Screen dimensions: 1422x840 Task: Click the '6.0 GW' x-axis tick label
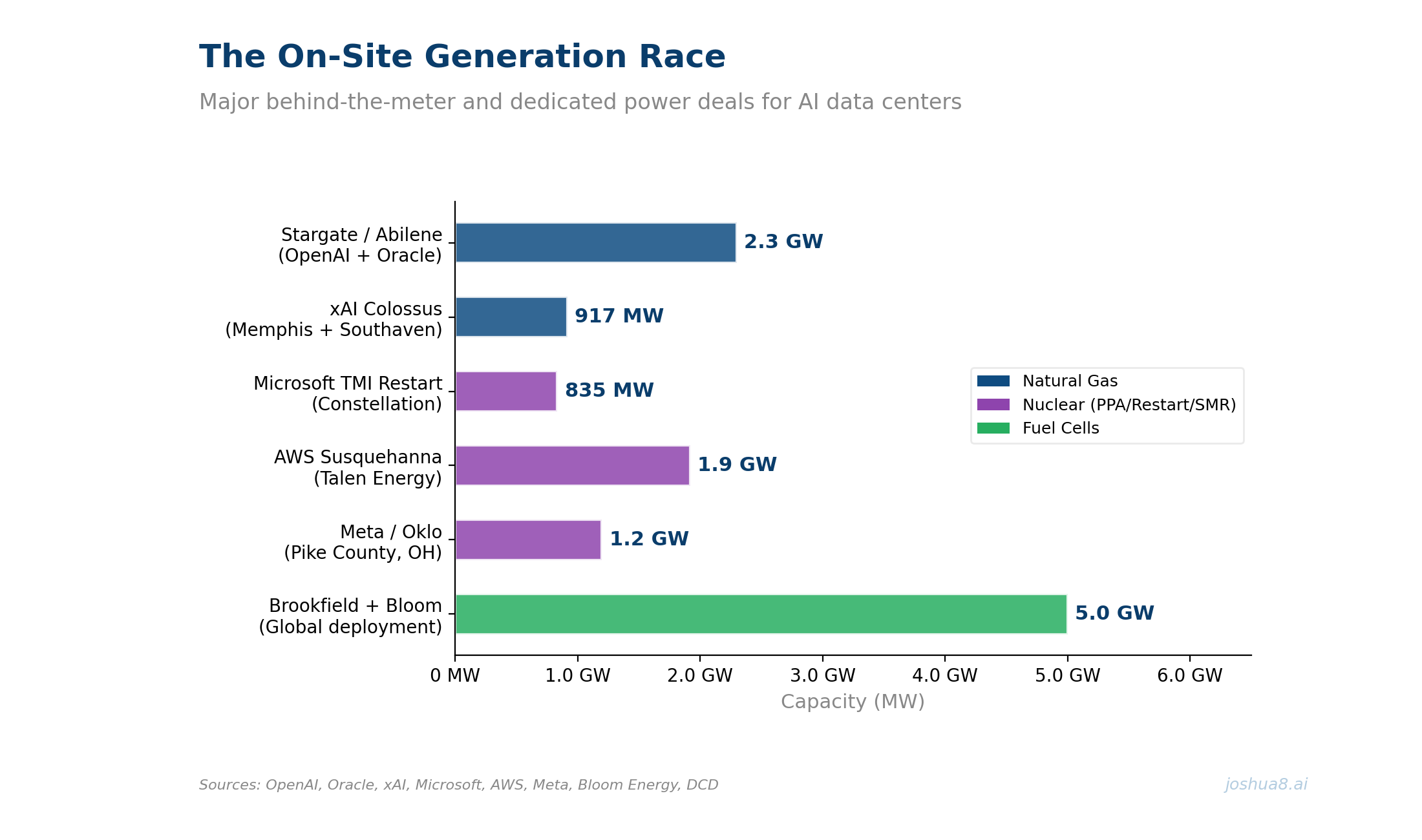[1190, 676]
